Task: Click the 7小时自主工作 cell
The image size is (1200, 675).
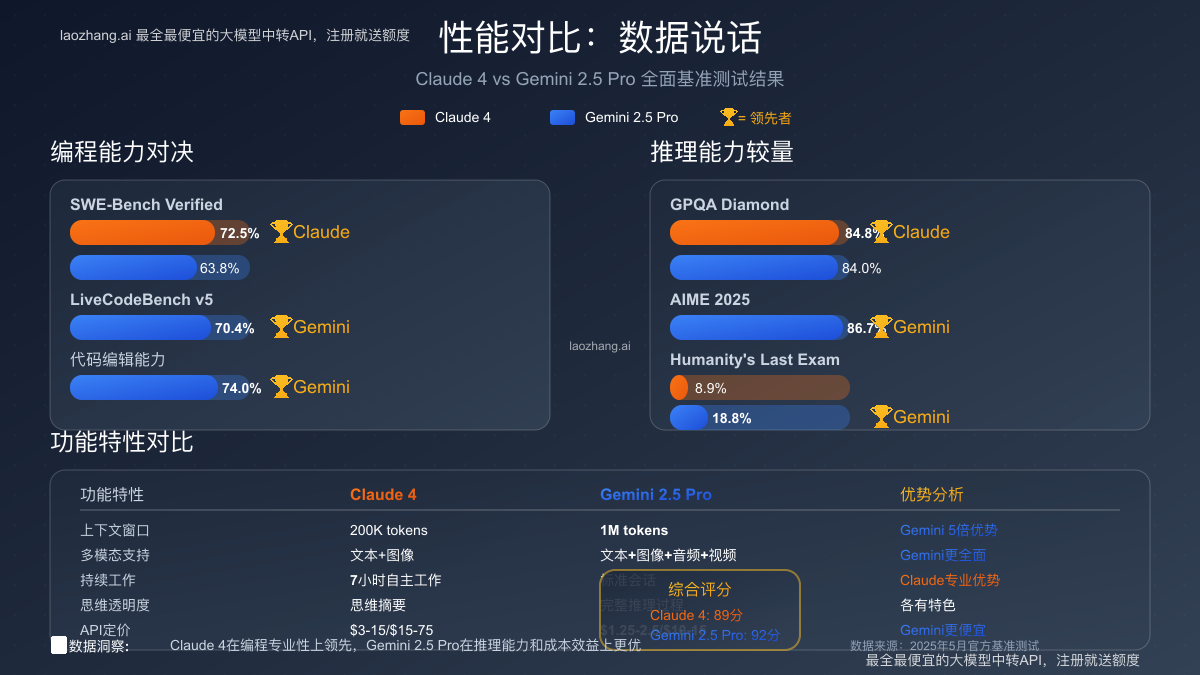Action: click(x=395, y=580)
